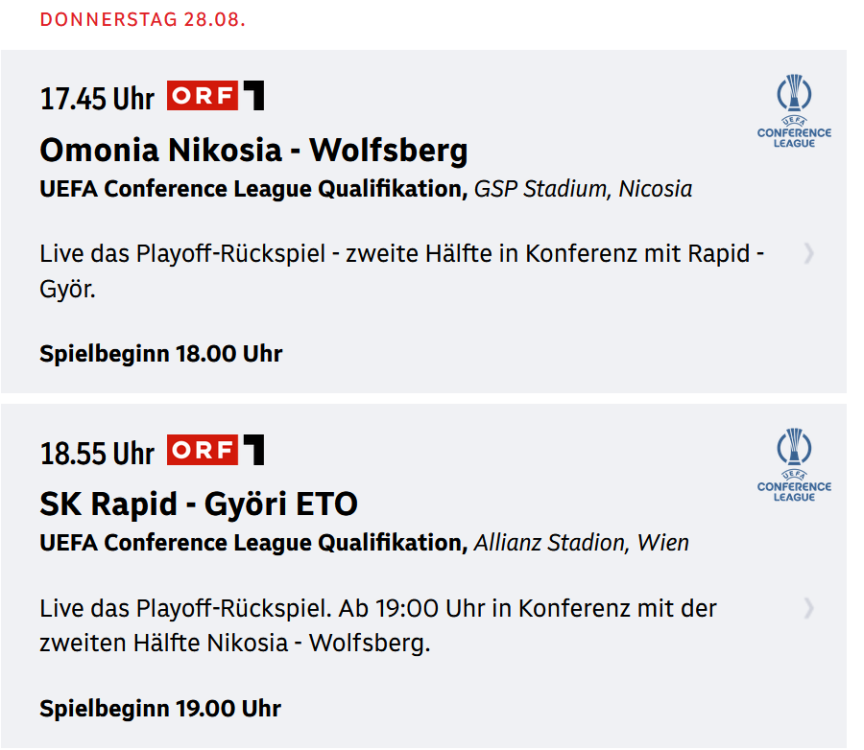Select the 17.45 Uhr broadcast time

tap(97, 99)
